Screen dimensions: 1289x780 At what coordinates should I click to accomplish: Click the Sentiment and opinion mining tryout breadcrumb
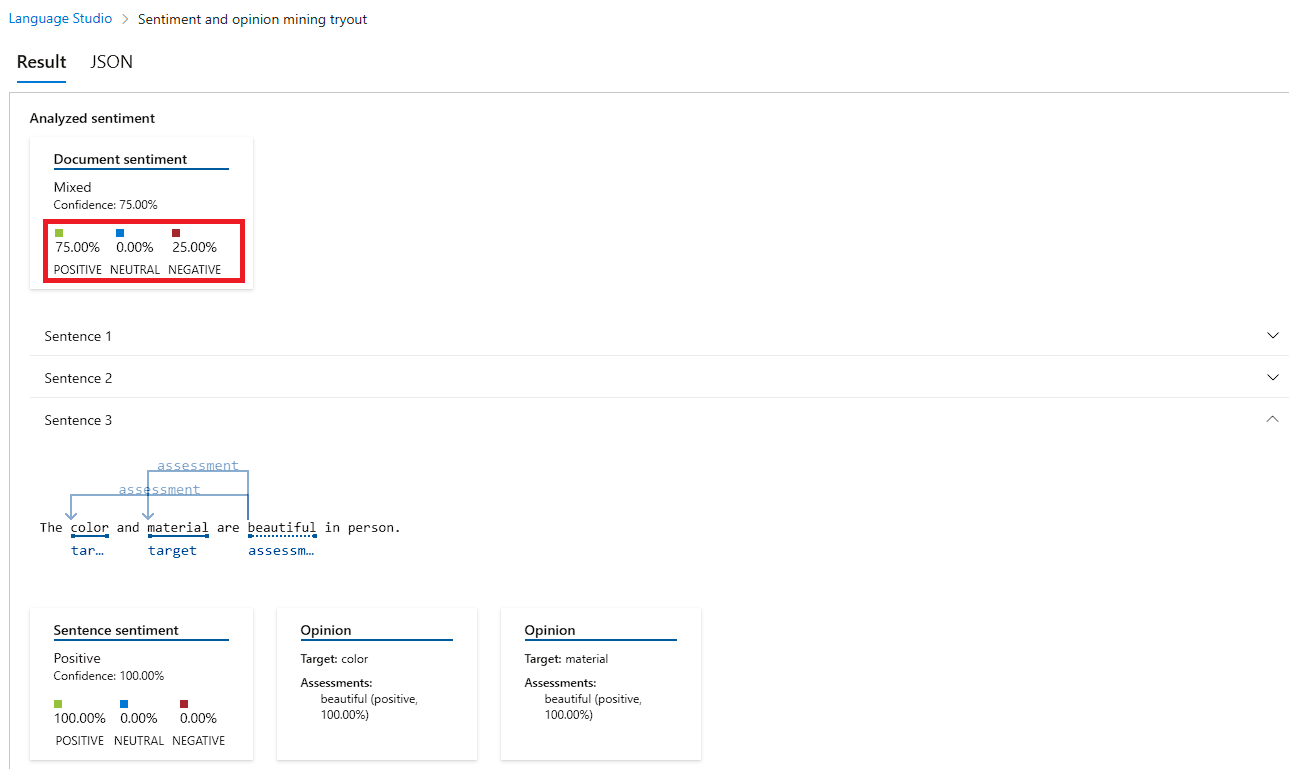(252, 19)
